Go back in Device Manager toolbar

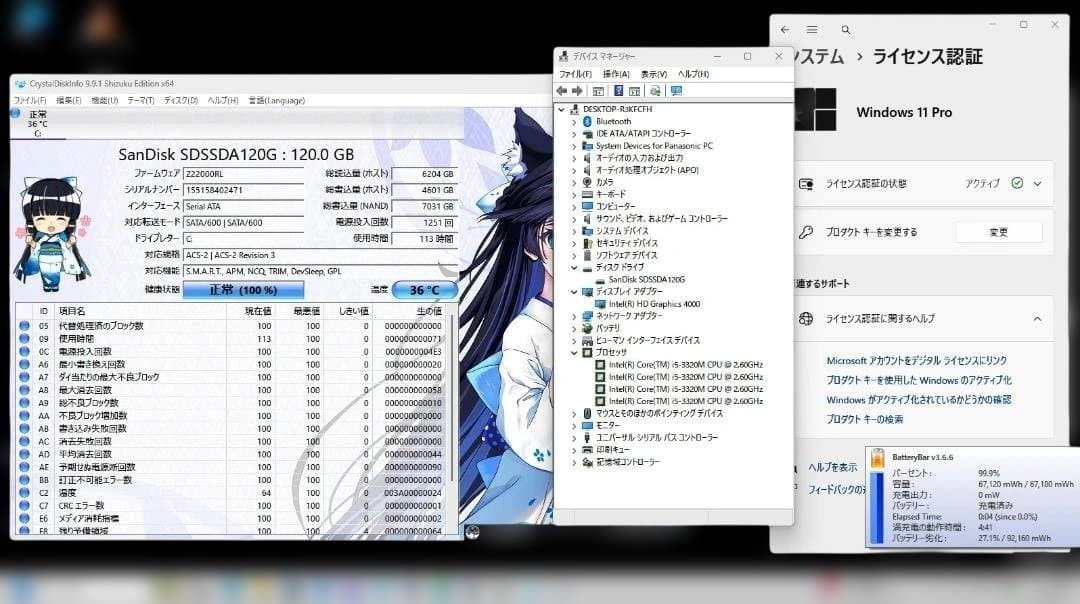pyautogui.click(x=561, y=91)
